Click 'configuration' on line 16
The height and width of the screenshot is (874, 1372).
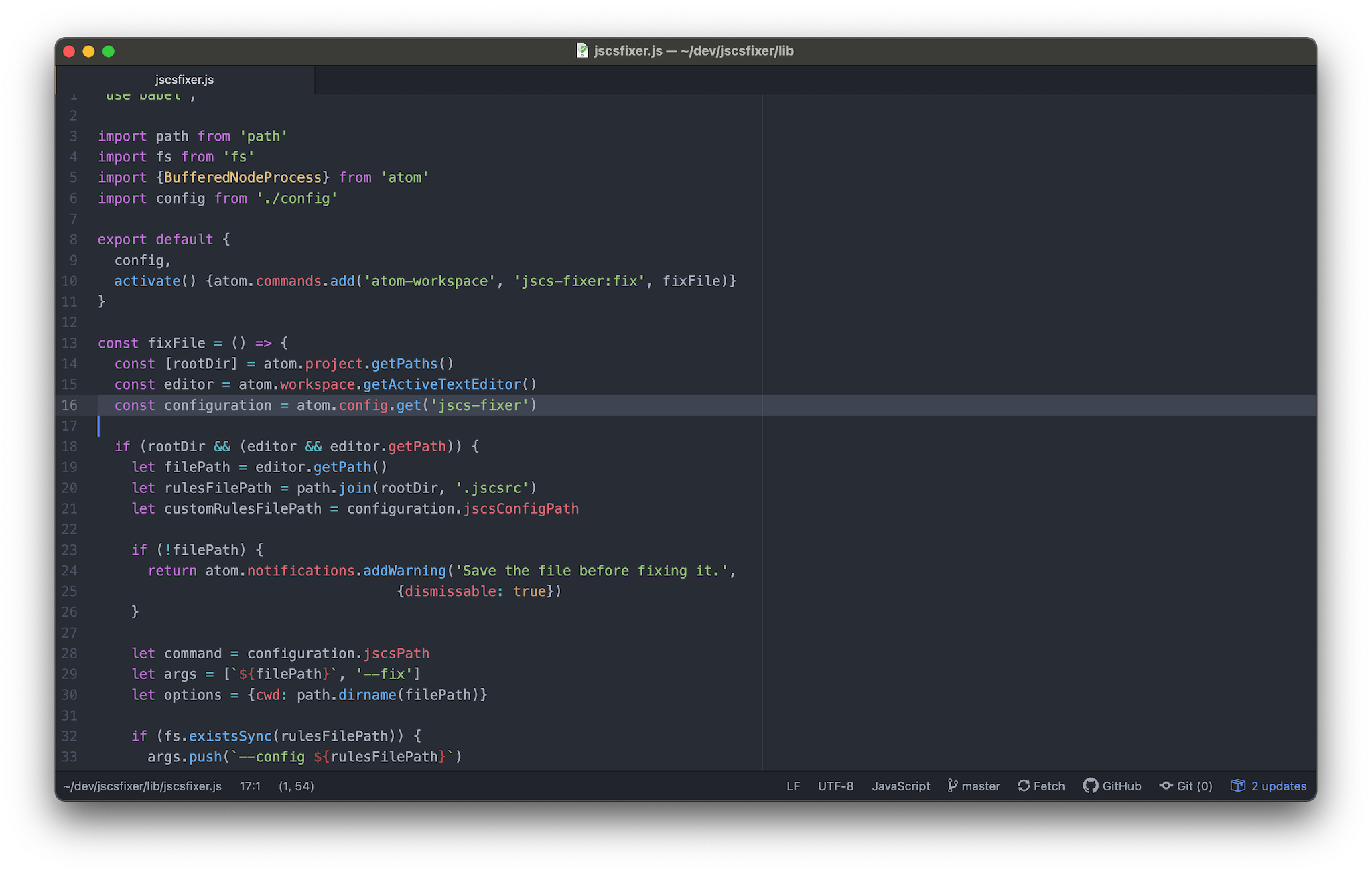pyautogui.click(x=218, y=405)
